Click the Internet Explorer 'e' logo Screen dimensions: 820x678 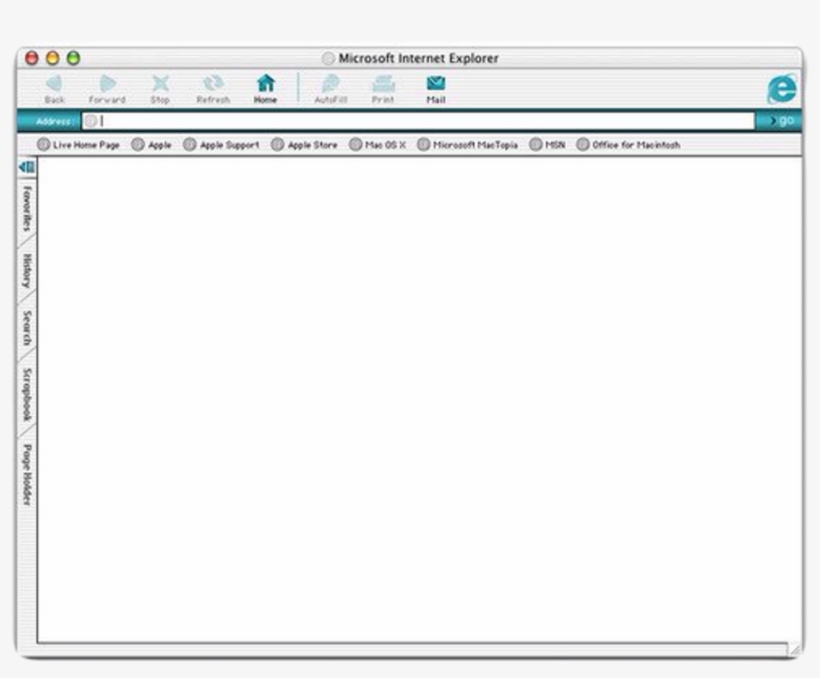[x=782, y=88]
